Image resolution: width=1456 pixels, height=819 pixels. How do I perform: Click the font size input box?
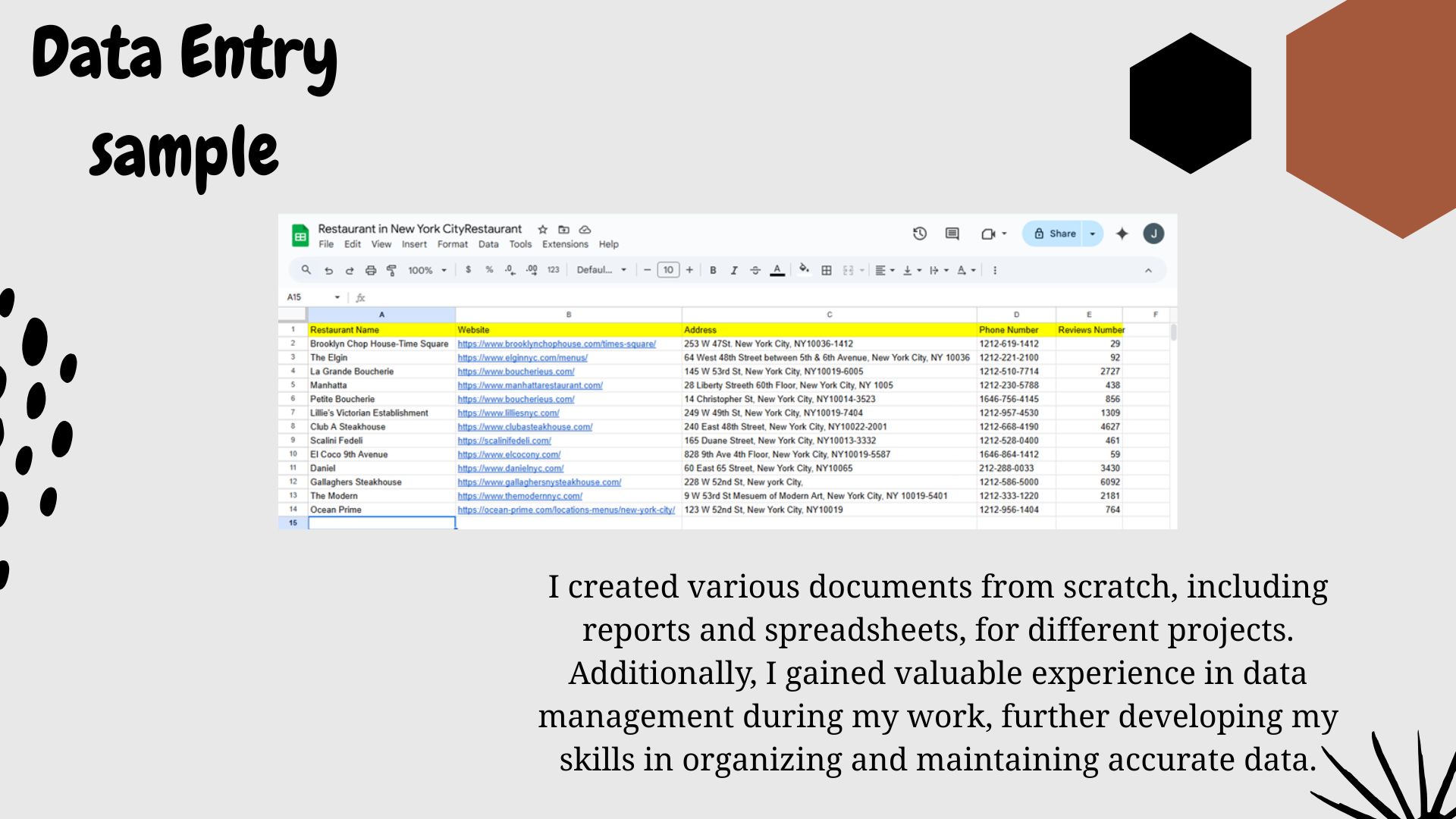[668, 270]
